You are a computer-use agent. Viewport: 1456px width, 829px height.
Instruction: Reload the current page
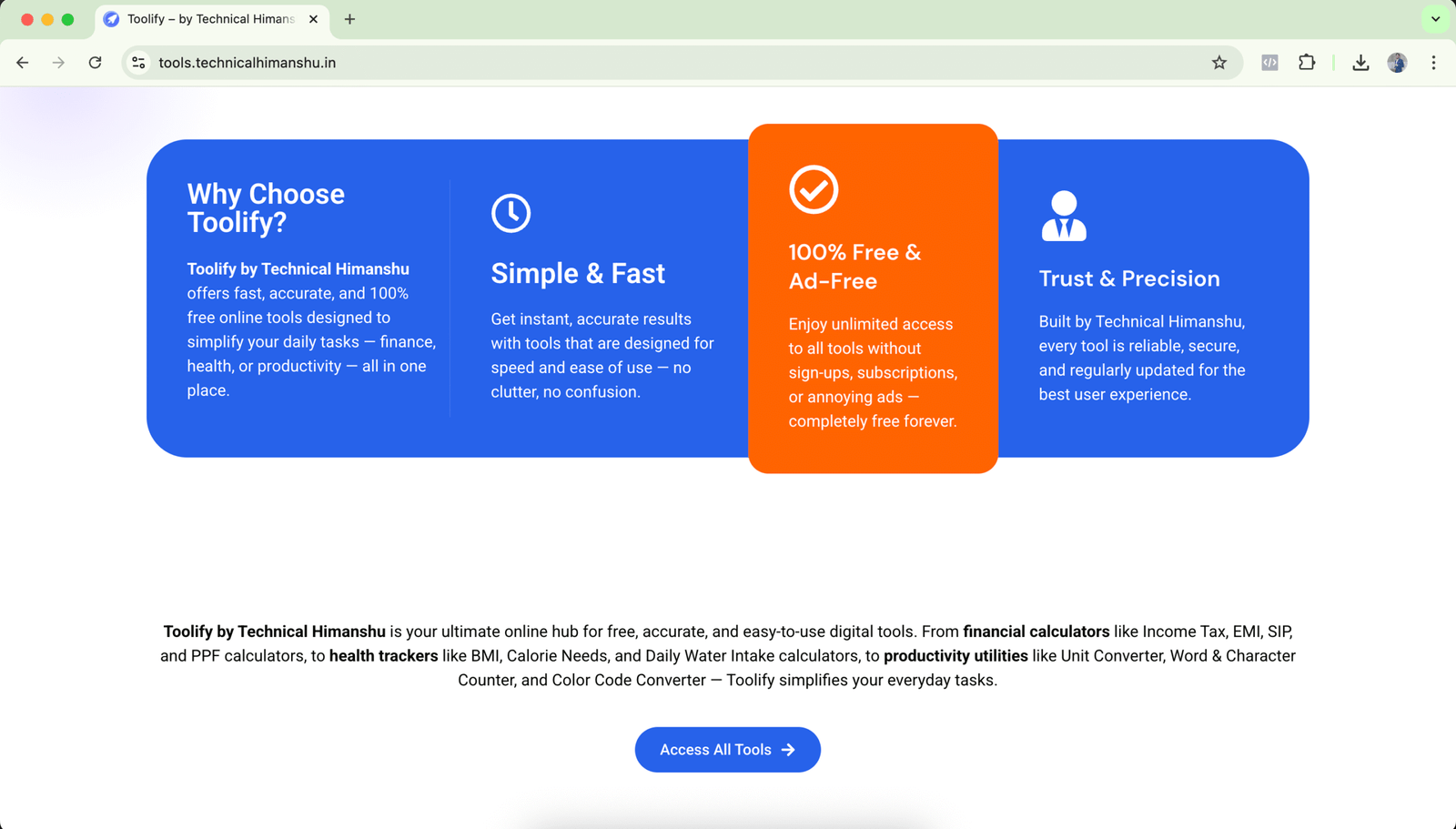[x=95, y=63]
